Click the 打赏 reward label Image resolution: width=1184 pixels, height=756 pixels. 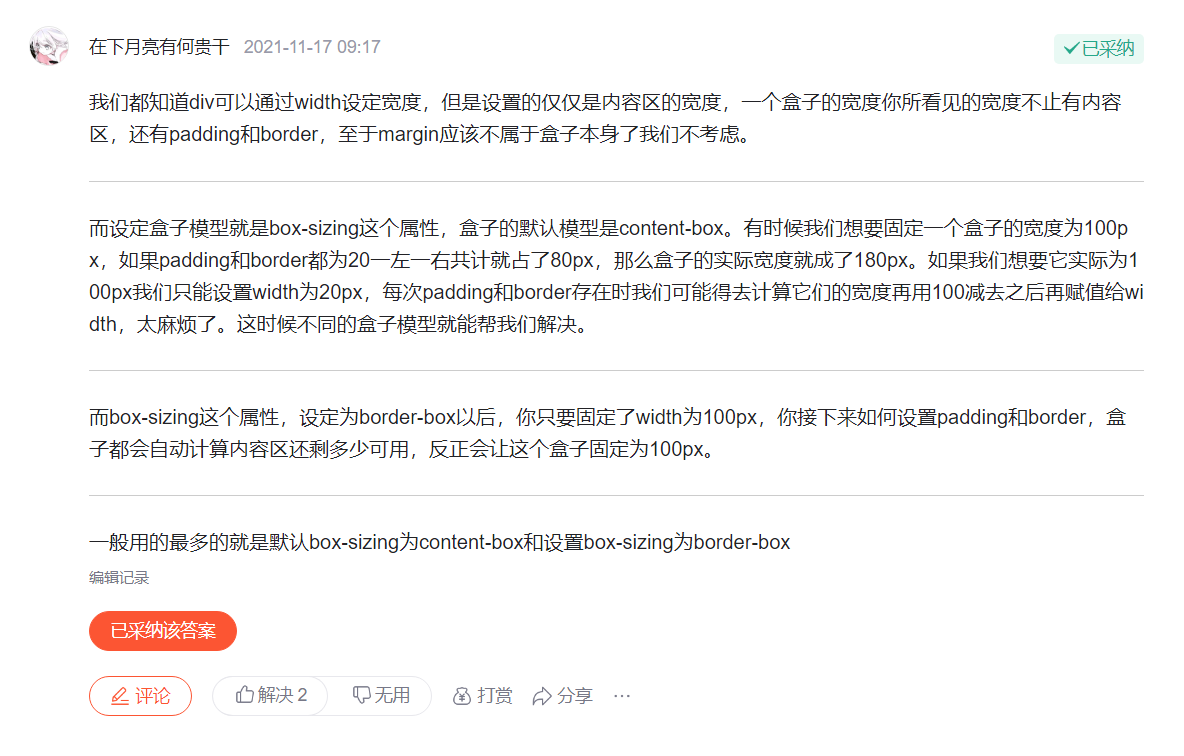pos(495,696)
